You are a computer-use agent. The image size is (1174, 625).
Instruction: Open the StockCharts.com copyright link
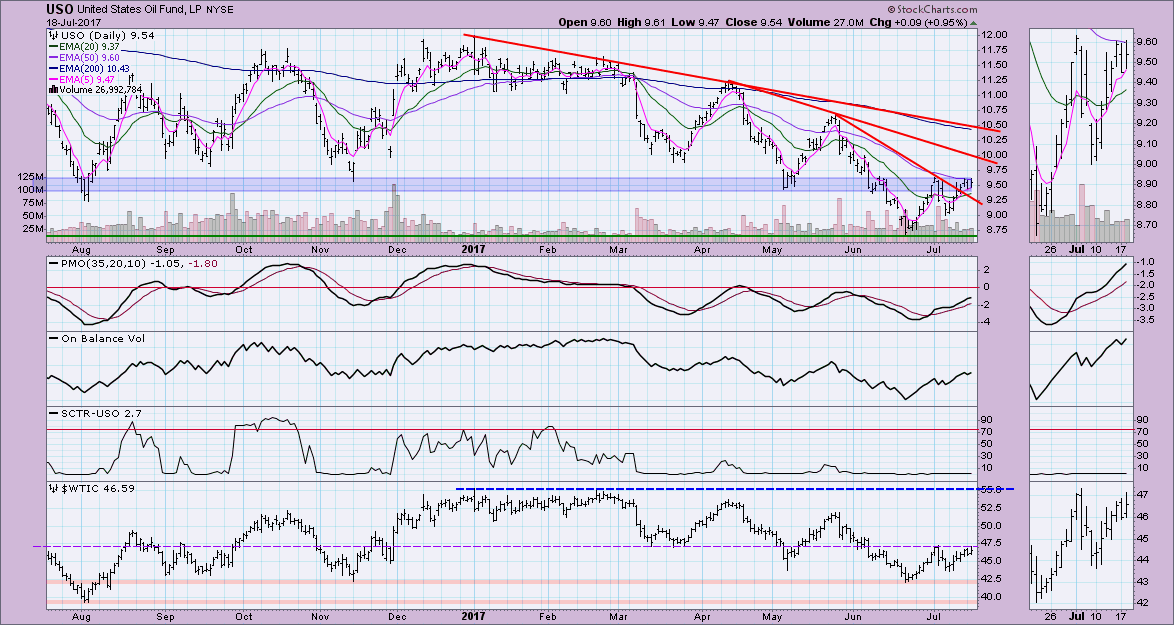931,10
